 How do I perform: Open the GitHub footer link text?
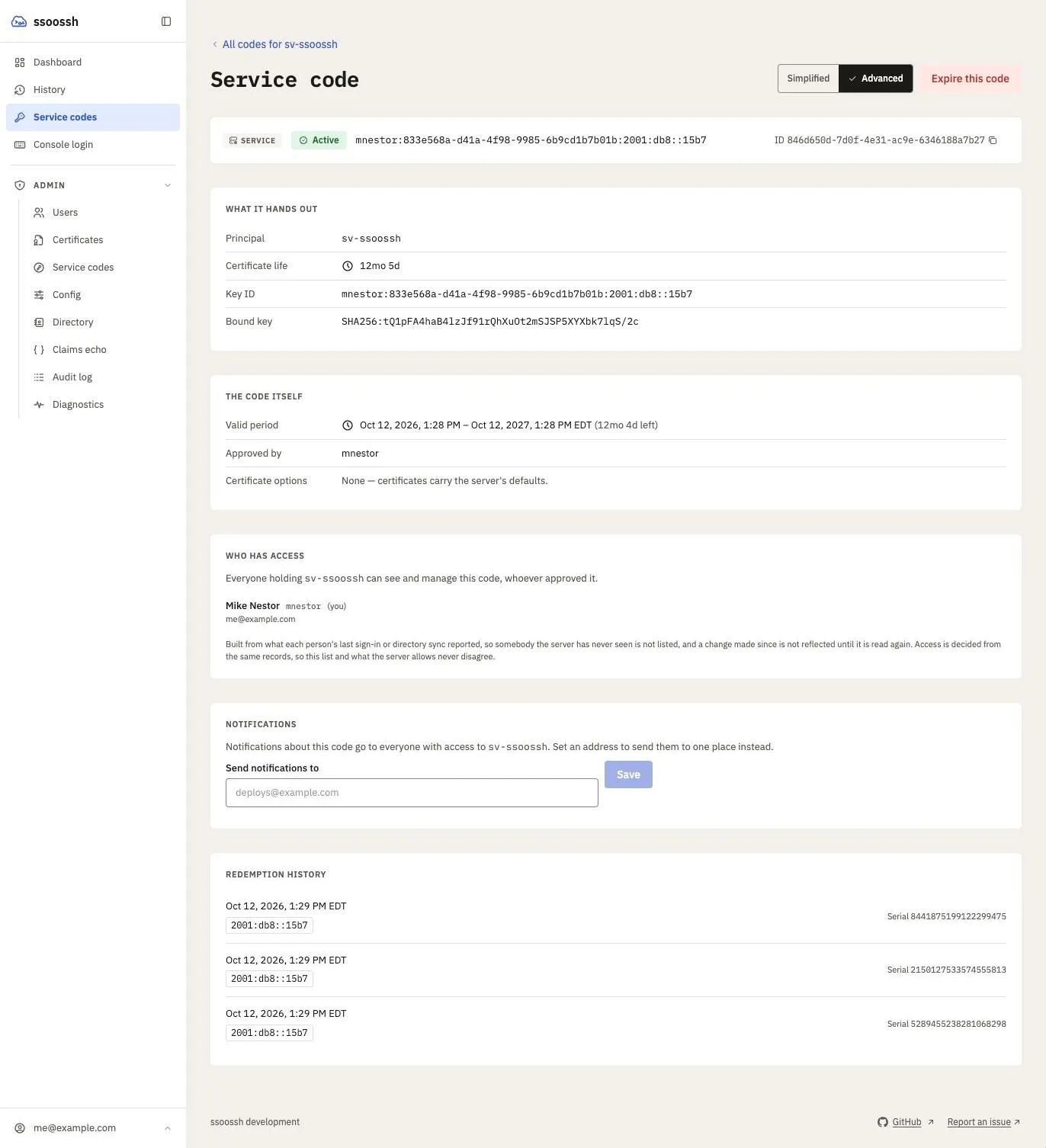pyautogui.click(x=906, y=1122)
